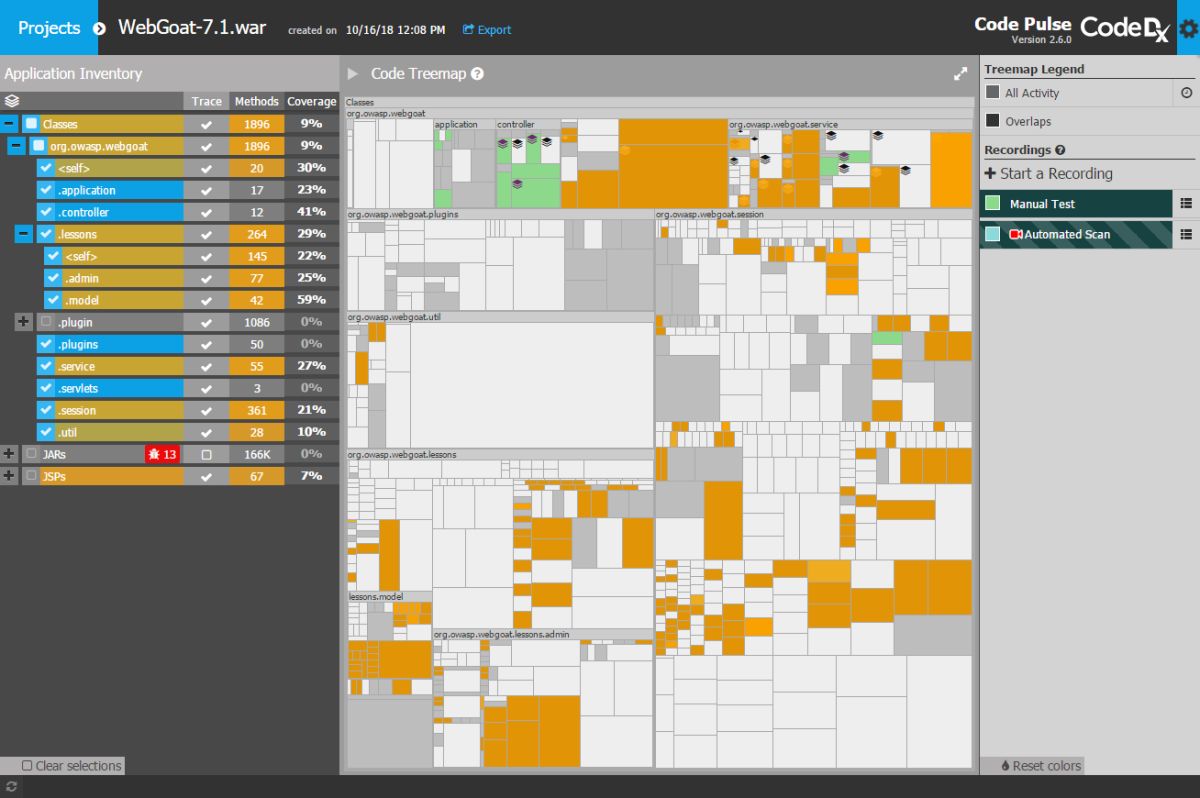Uncheck the .application package checkbox
The height and width of the screenshot is (798, 1200).
click(45, 190)
